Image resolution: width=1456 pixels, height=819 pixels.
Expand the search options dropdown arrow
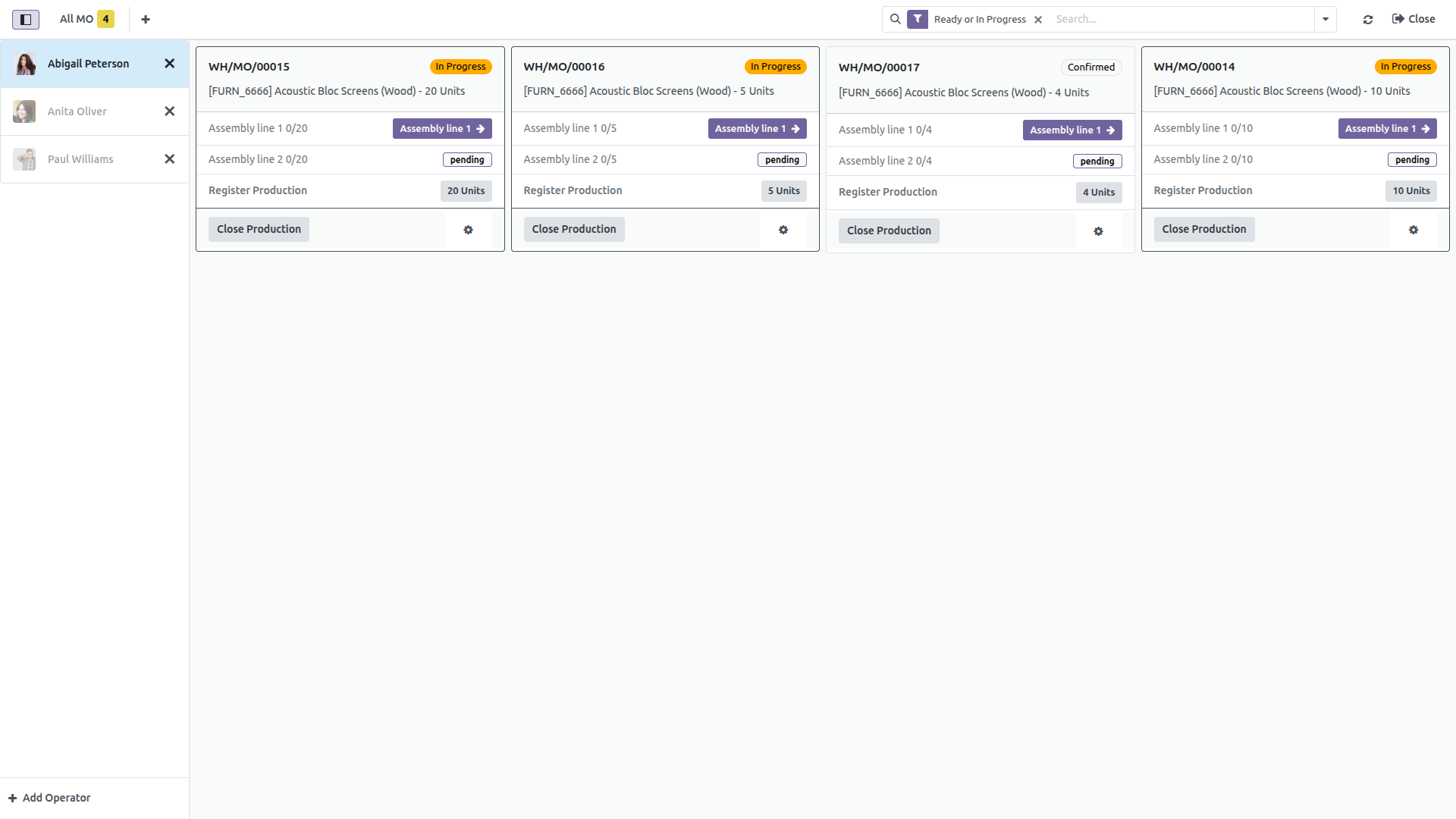(x=1326, y=19)
